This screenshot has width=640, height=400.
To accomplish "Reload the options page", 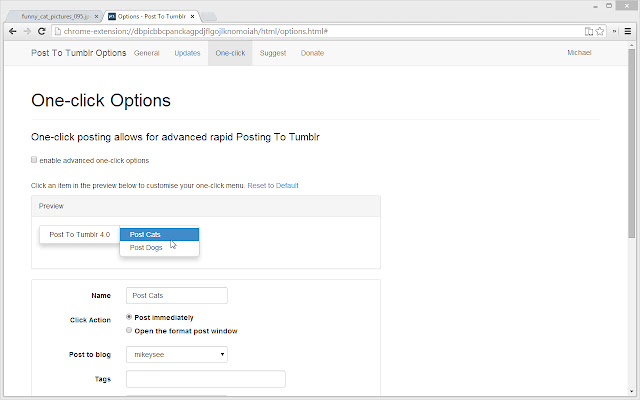I will click(x=41, y=31).
